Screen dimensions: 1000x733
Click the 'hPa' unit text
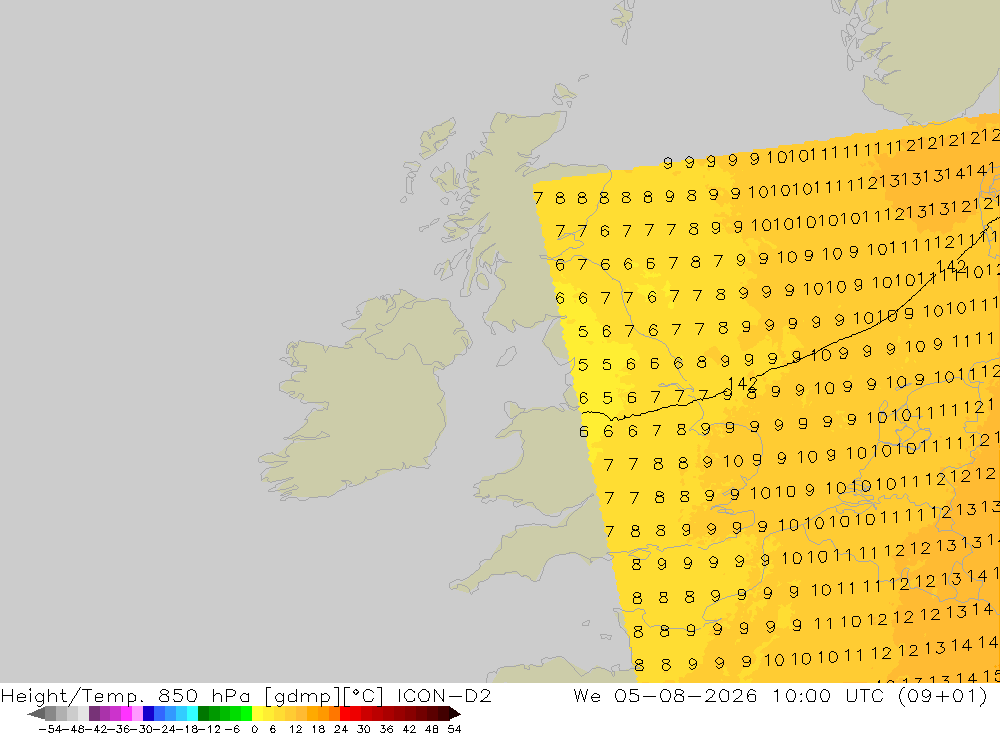click(x=231, y=695)
